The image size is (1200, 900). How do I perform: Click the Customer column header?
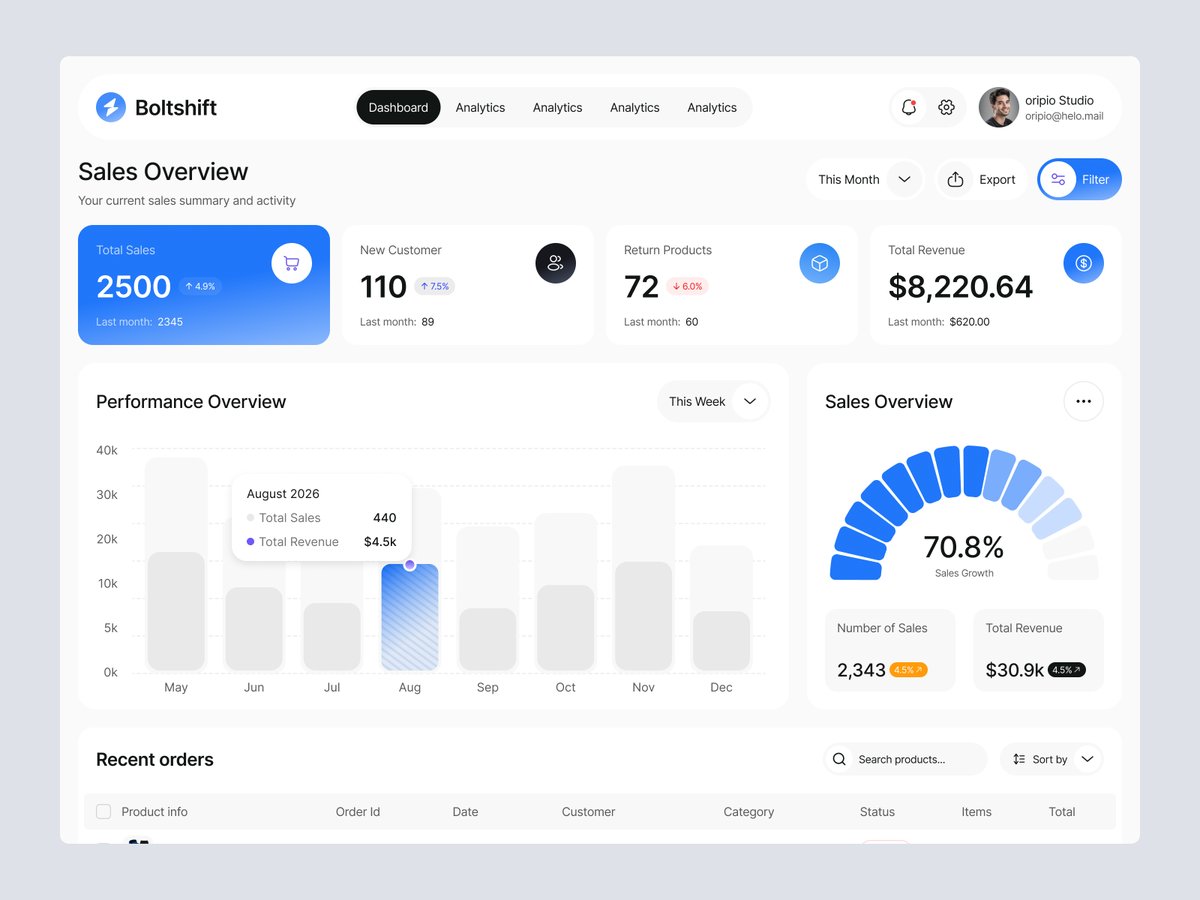(x=588, y=812)
